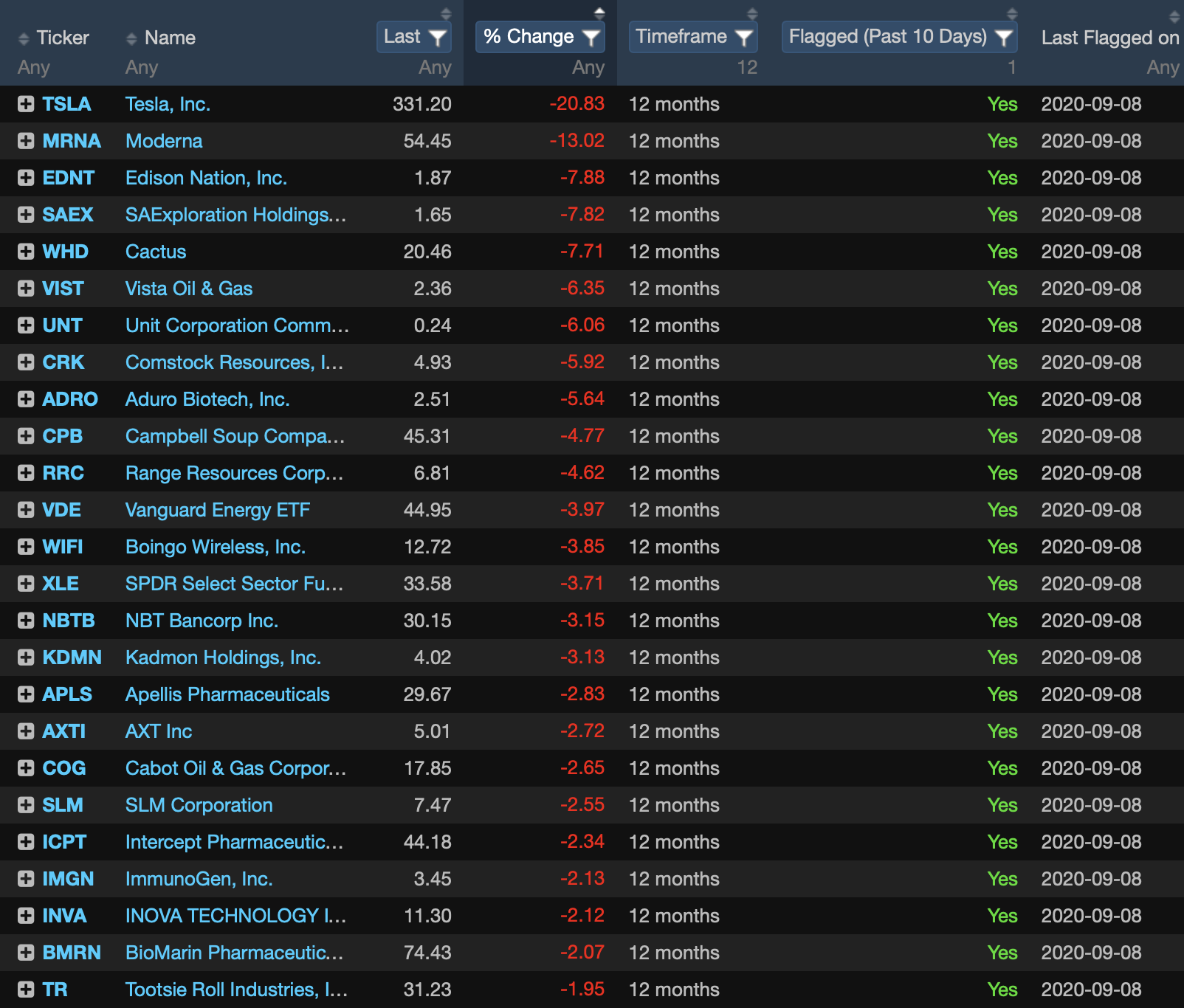This screenshot has height=1008, width=1184.
Task: Click the plus icon beside SLM
Action: pos(26,805)
